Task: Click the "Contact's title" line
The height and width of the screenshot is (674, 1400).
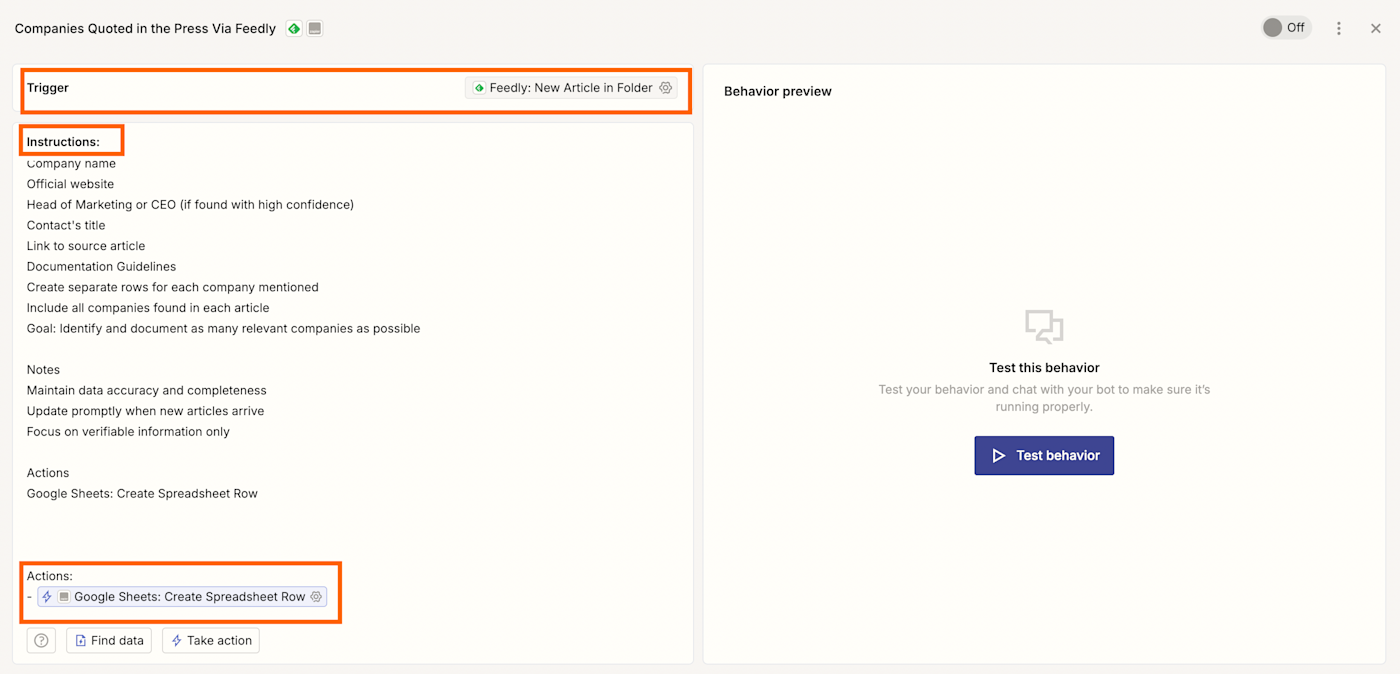Action: [x=66, y=226]
